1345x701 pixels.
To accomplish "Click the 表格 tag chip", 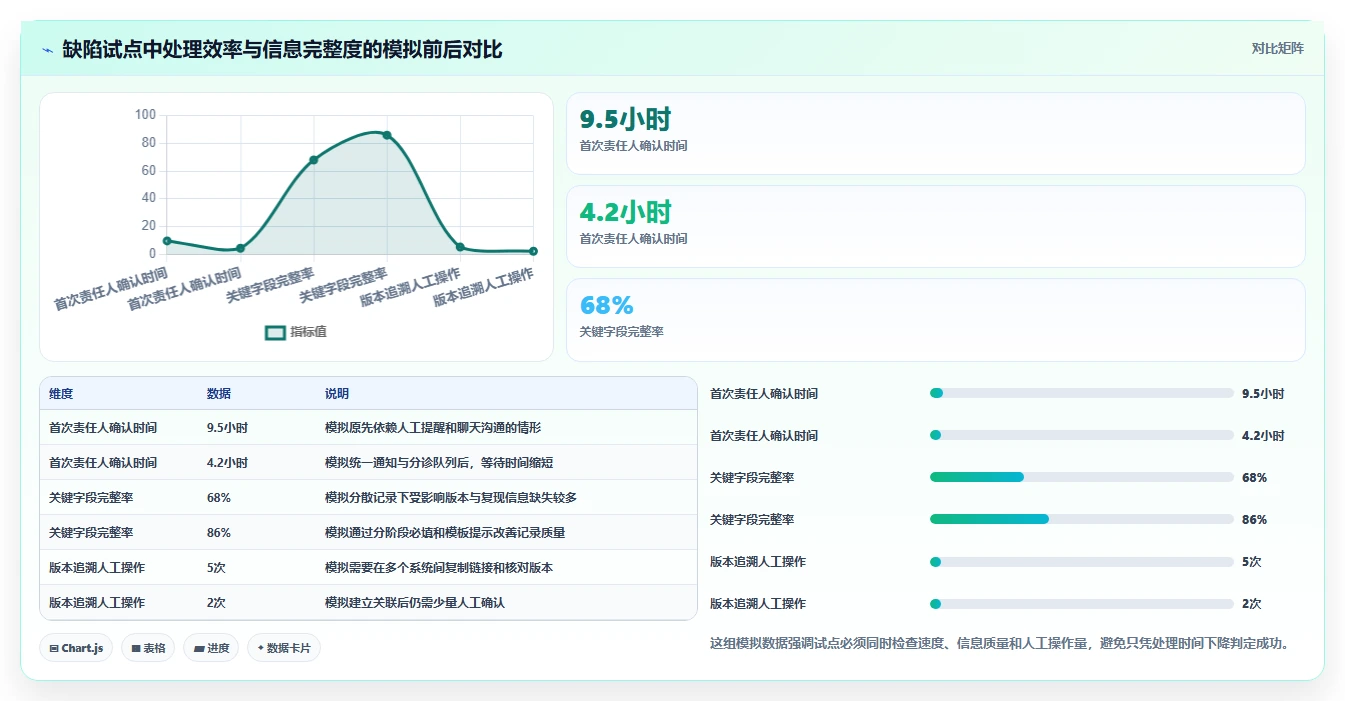I will (148, 648).
